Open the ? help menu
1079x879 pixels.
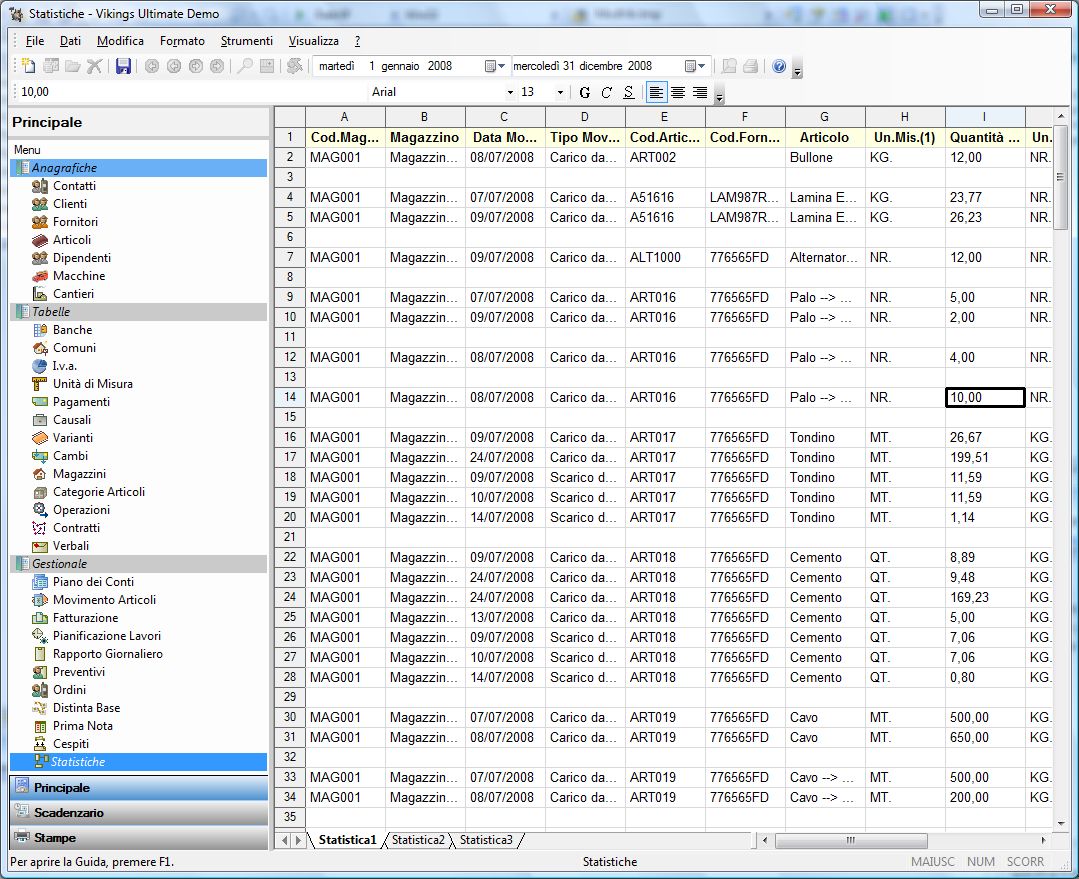click(357, 41)
